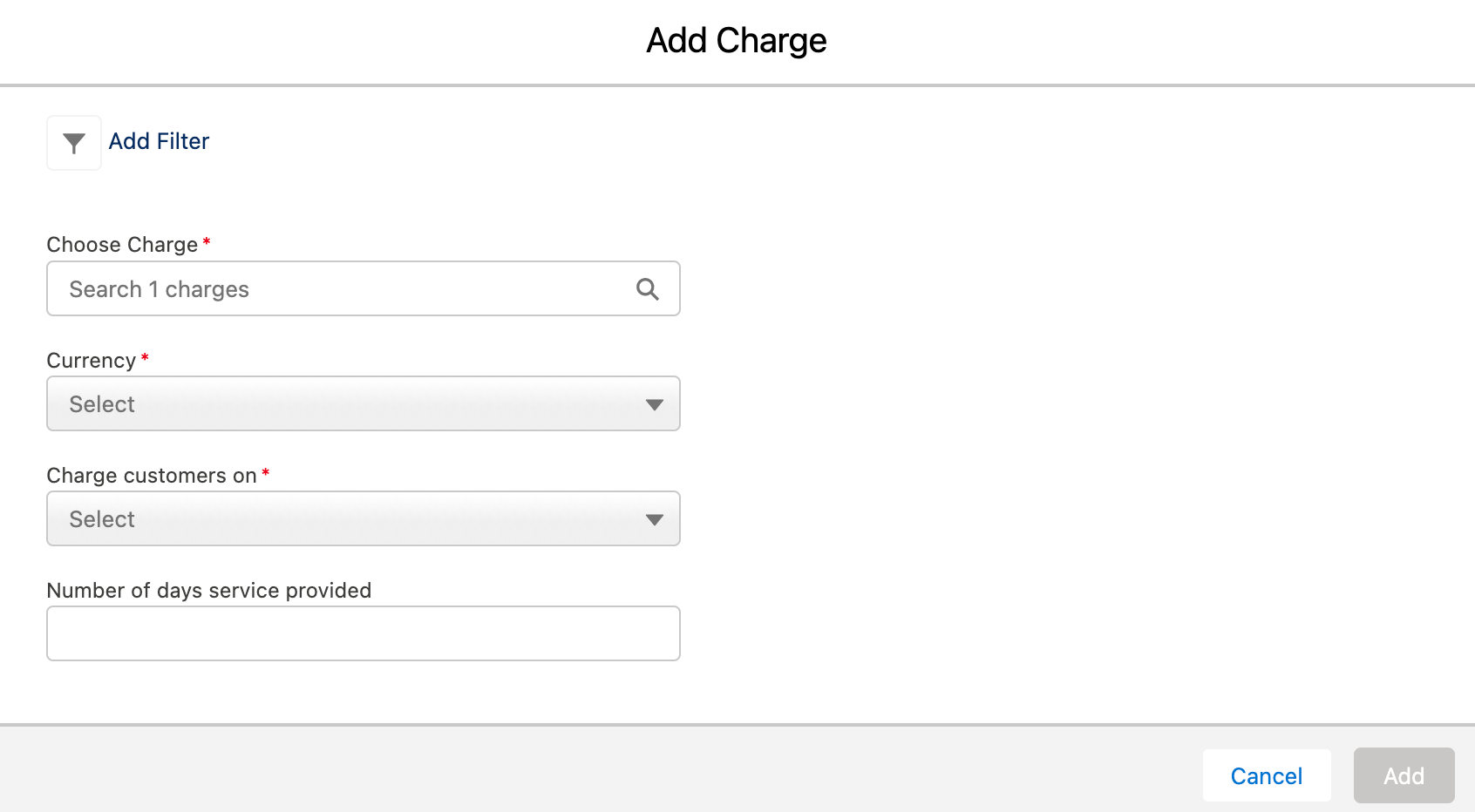Screen dimensions: 1475x812
Task: Click the magnifier icon in Choose Charge
Action: click(647, 289)
